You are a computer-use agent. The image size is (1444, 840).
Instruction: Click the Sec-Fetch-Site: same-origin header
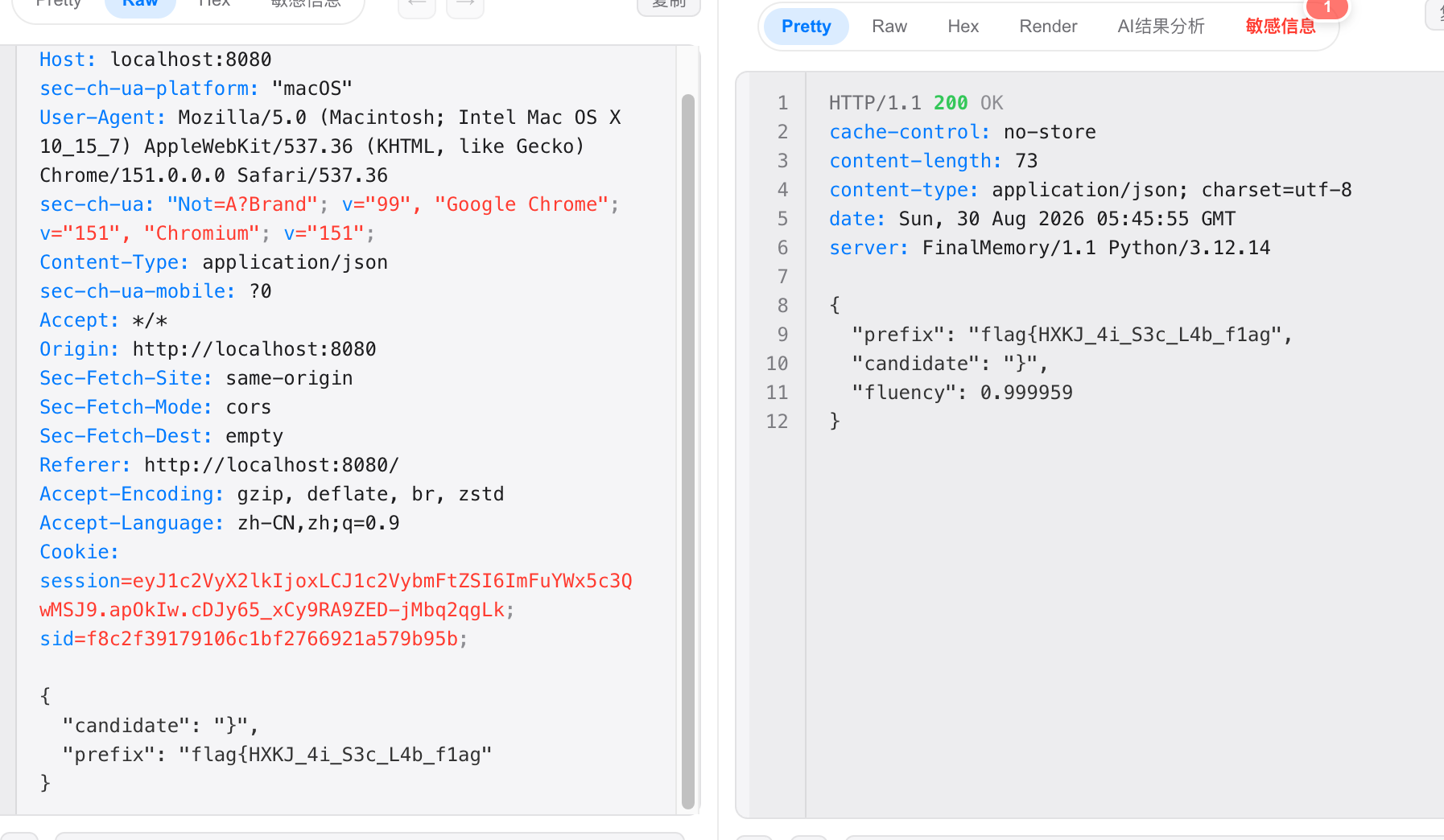[196, 378]
